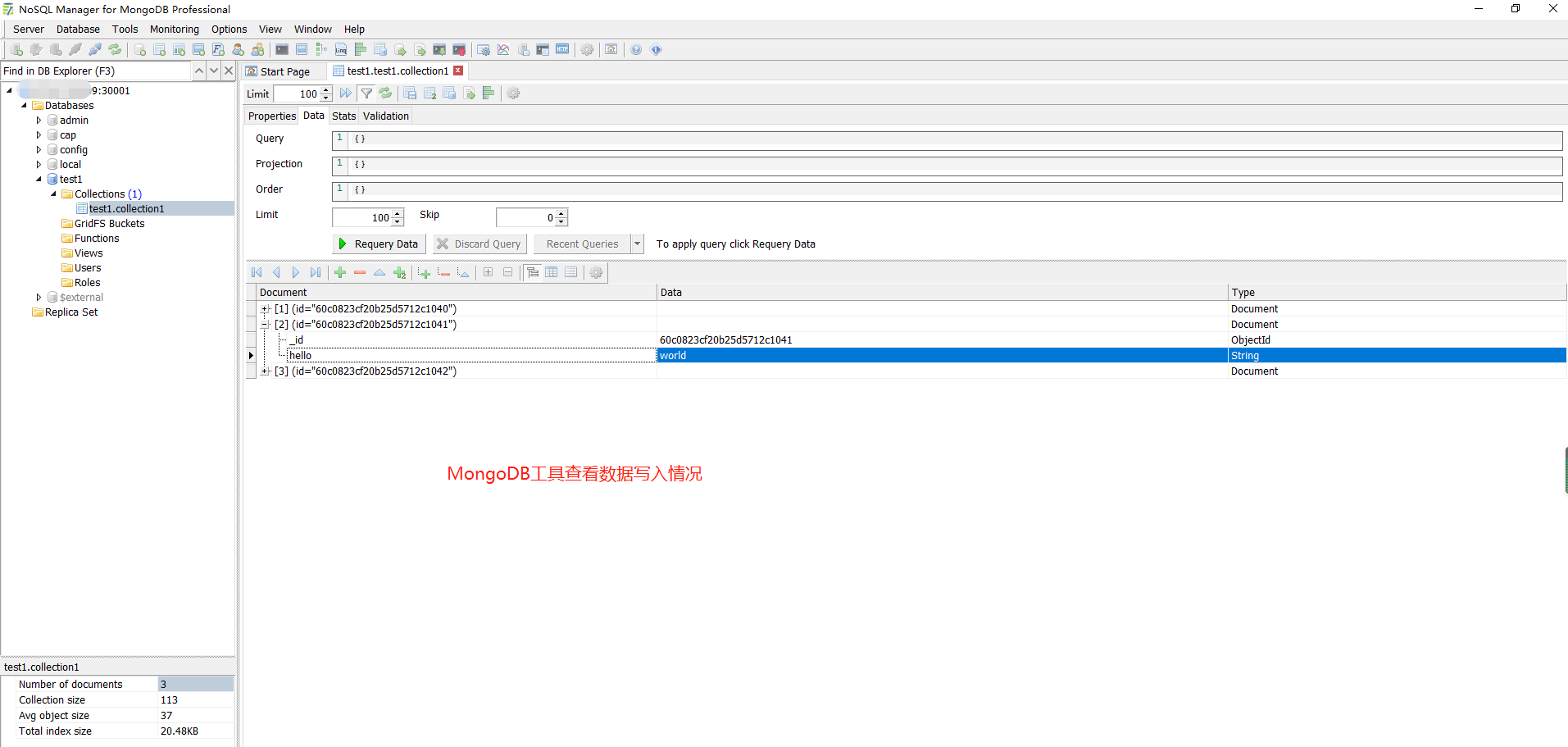Click the add document plus icon in grid toolbar
Viewport: 1568px width, 747px height.
point(340,272)
